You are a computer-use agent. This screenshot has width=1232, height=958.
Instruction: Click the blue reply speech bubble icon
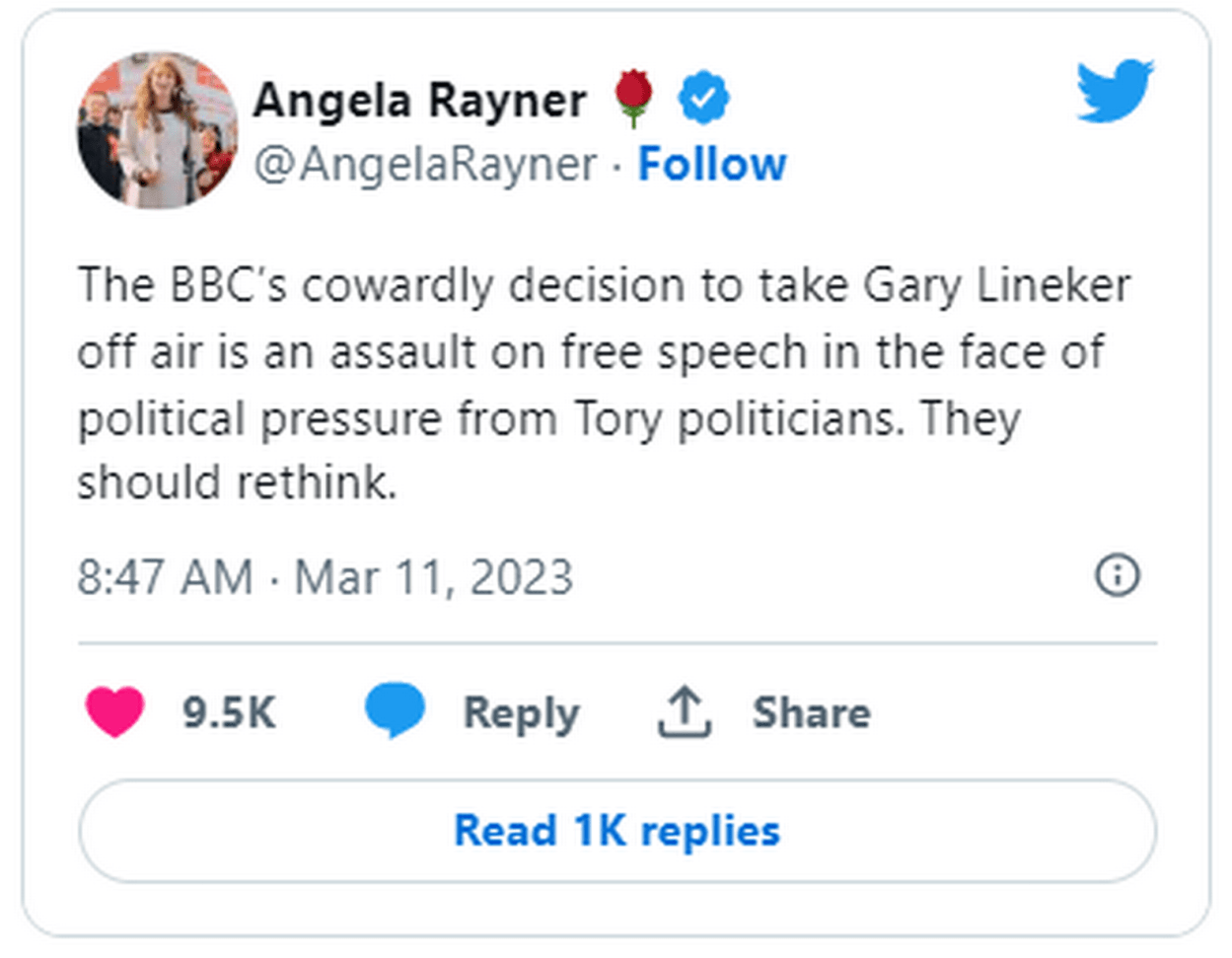pos(395,710)
